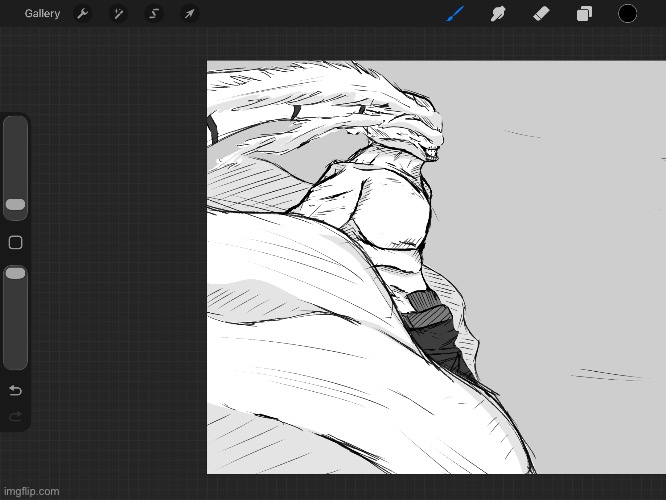
Task: Click the brush size slider handle
Action: 16,205
